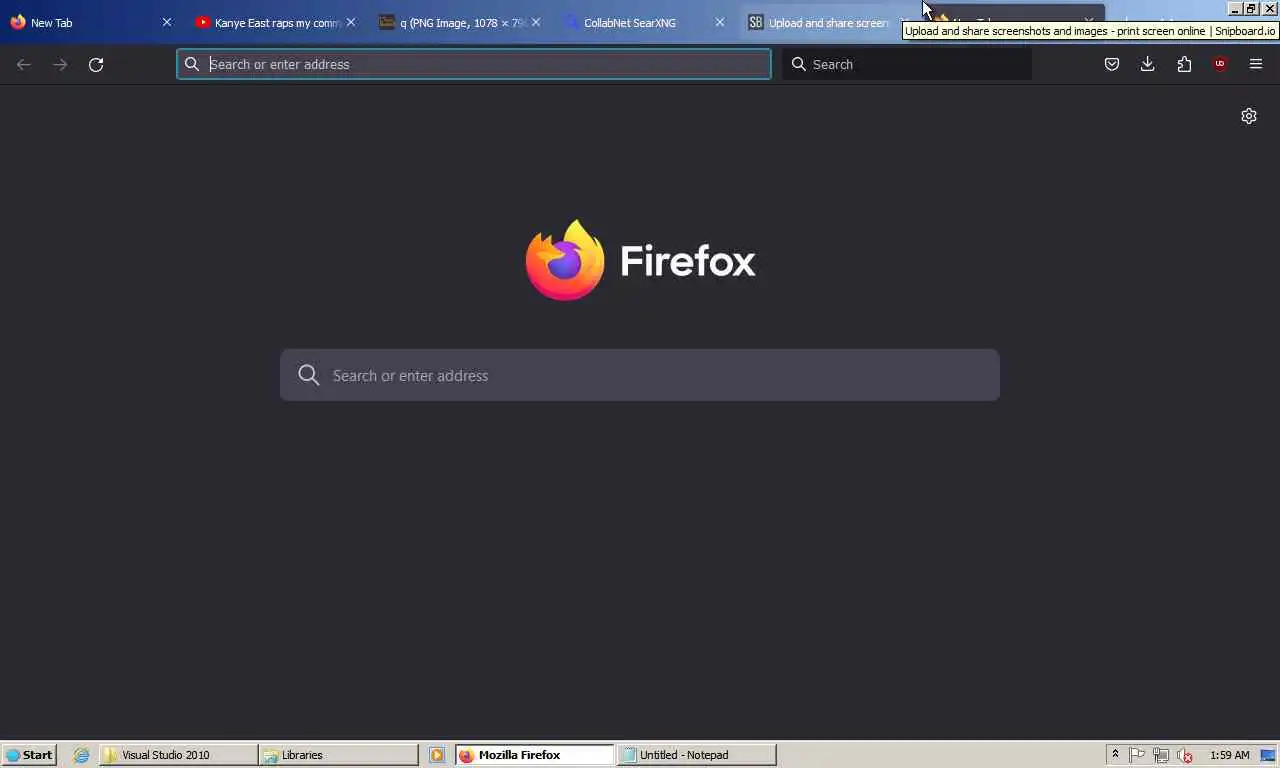Switch to the CollabNet SearXNG tab

click(x=644, y=22)
